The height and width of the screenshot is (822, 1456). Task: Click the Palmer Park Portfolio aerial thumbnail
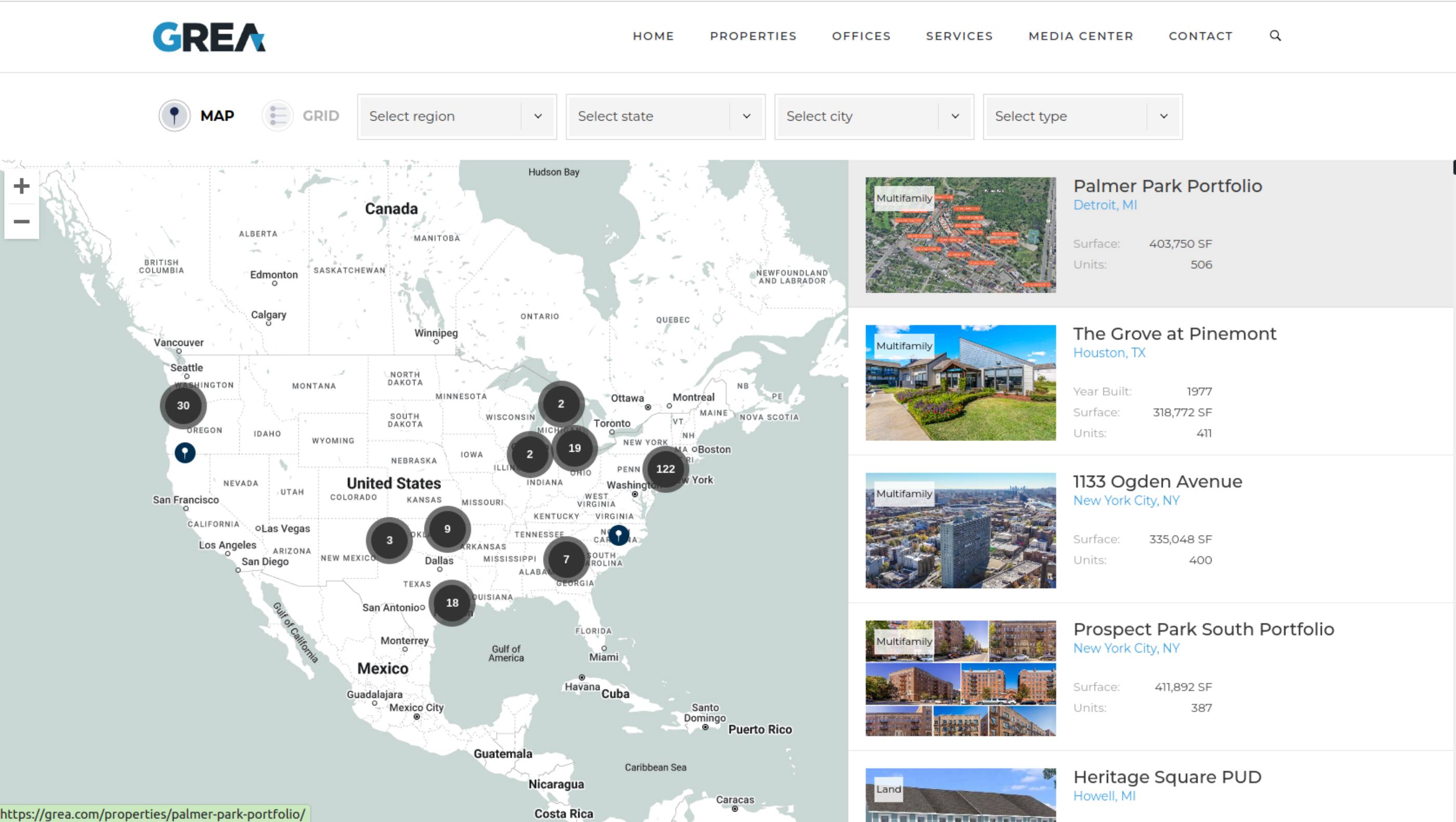coord(960,235)
